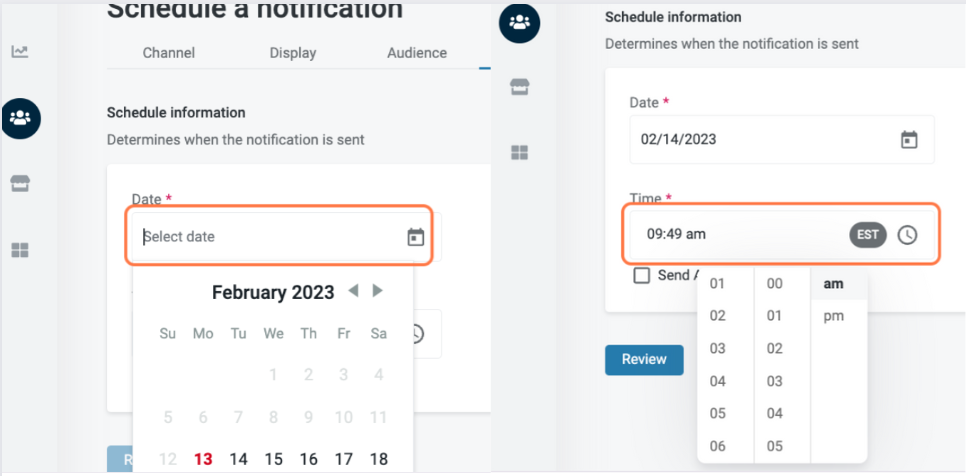This screenshot has width=966, height=476.
Task: Toggle the Send checkbox below time field
Action: 642,275
